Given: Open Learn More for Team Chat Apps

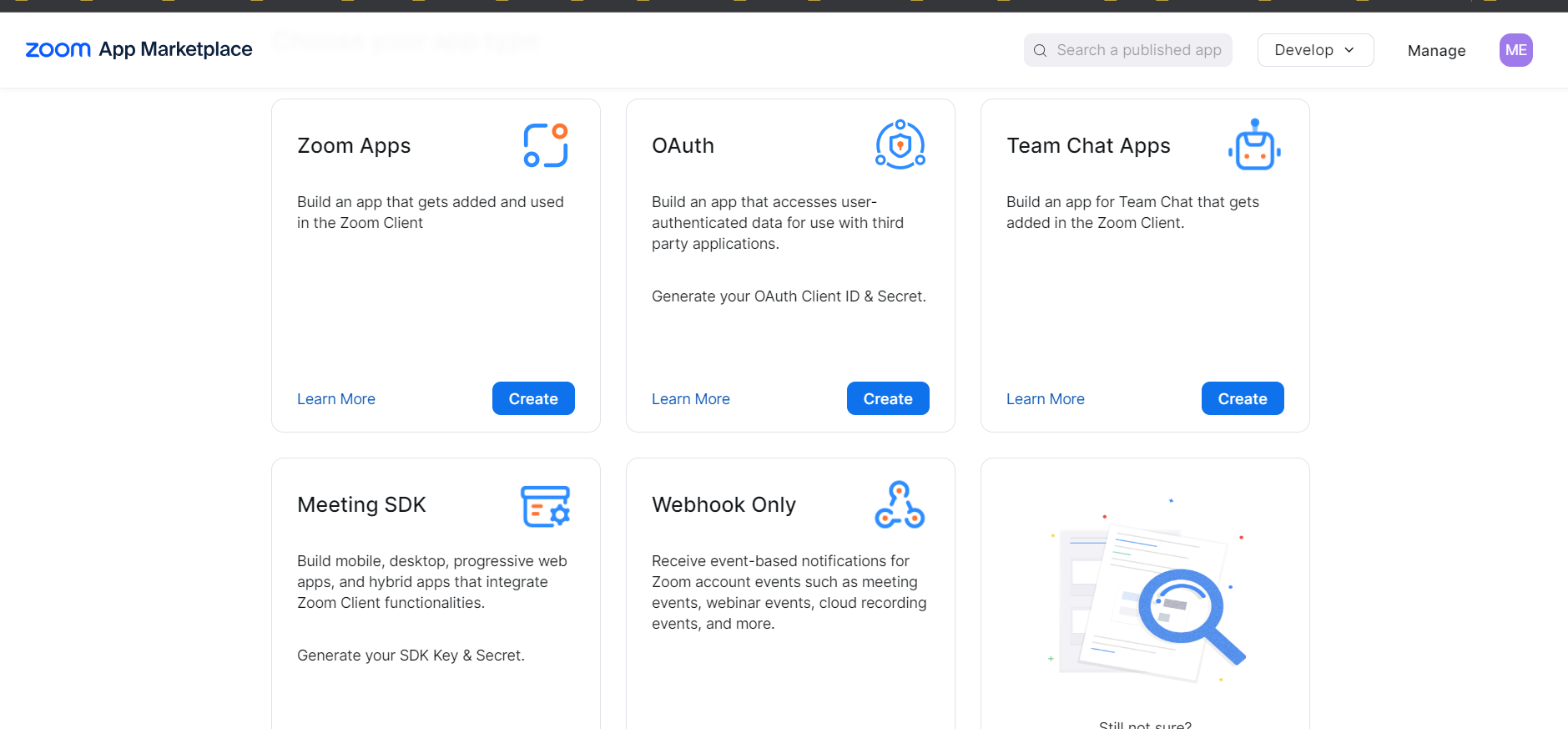Looking at the screenshot, I should (1046, 399).
